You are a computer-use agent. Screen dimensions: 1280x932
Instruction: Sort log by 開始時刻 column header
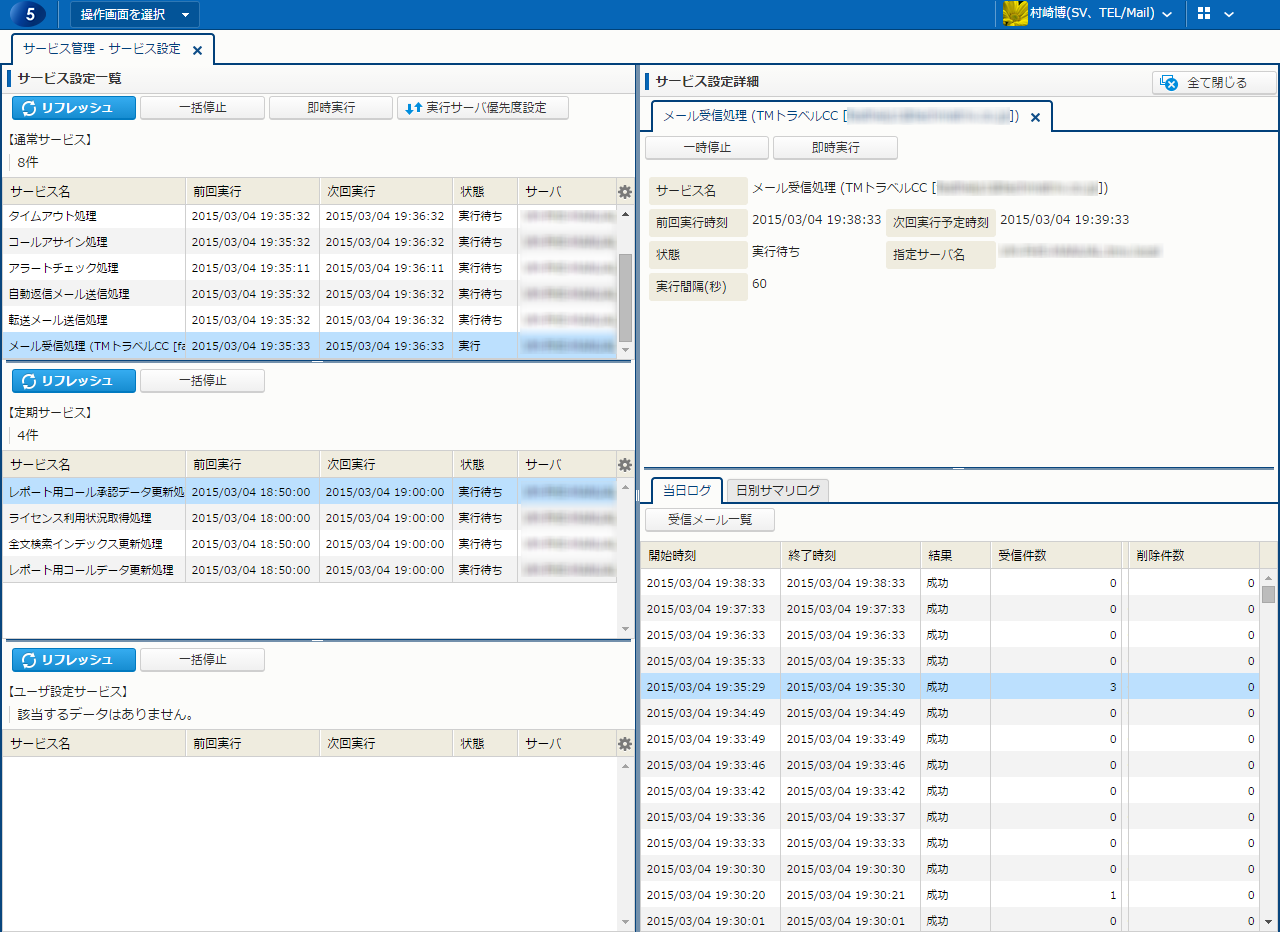pyautogui.click(x=710, y=555)
